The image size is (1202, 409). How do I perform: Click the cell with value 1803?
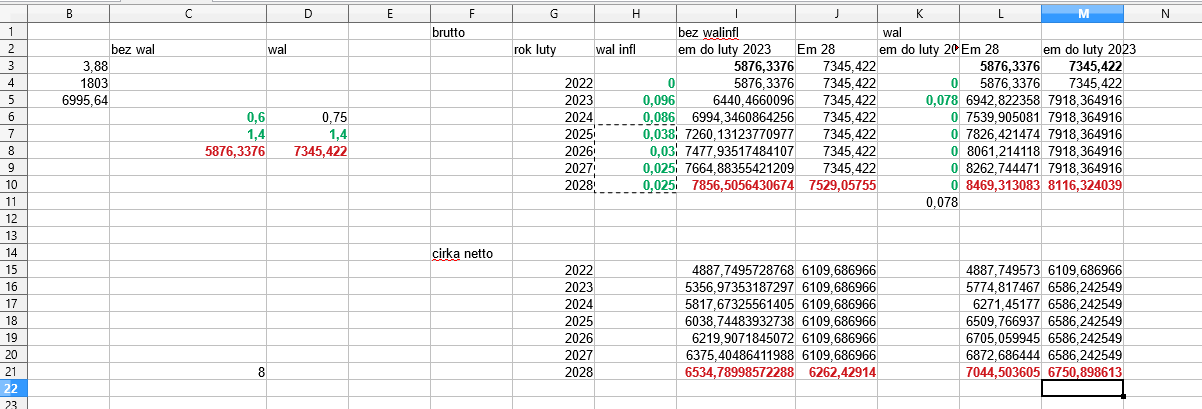click(68, 83)
